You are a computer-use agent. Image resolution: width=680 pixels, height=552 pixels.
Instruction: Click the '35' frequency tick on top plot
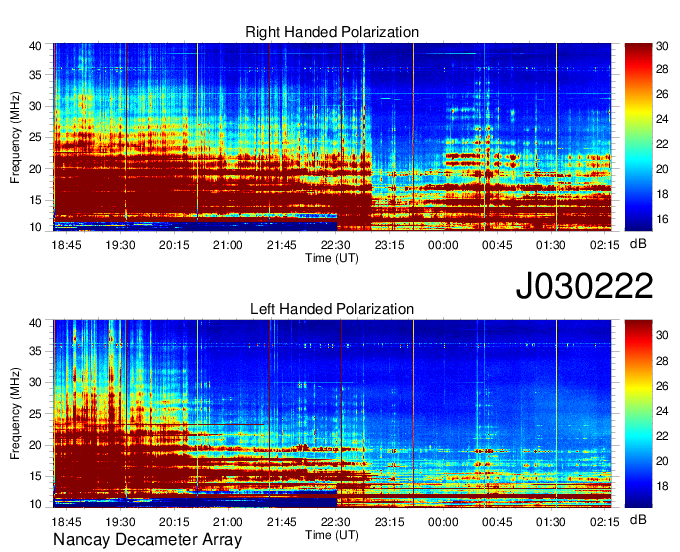point(35,75)
